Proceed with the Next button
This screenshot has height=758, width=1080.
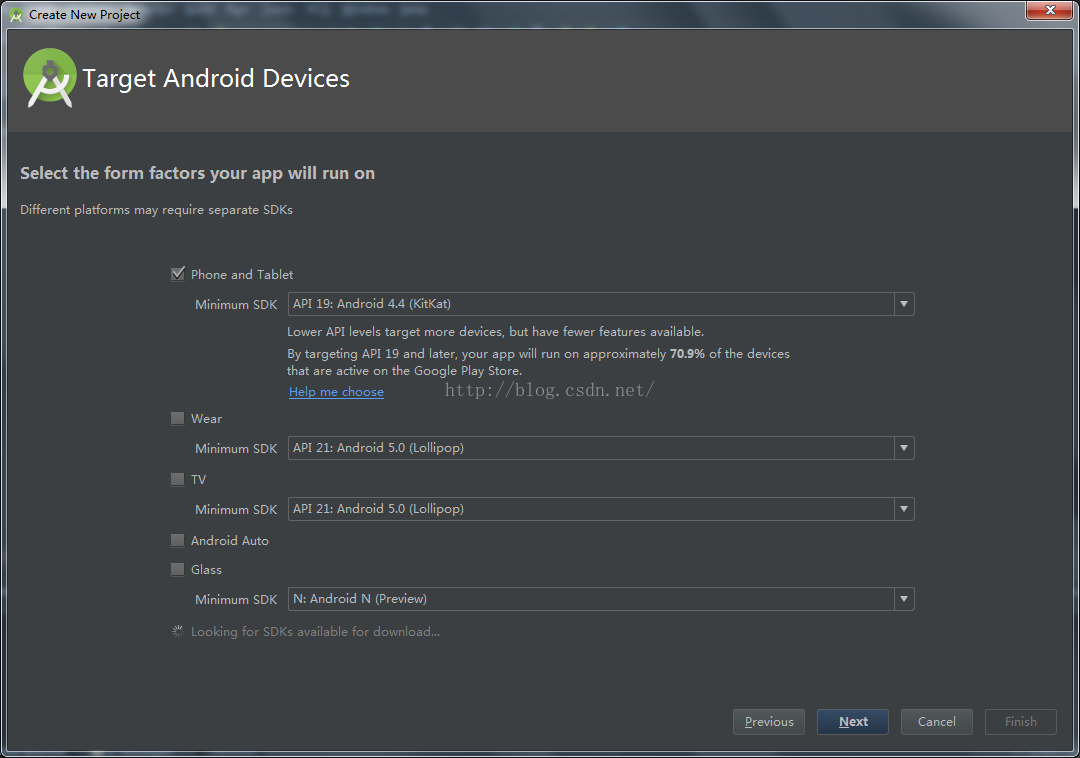click(853, 722)
